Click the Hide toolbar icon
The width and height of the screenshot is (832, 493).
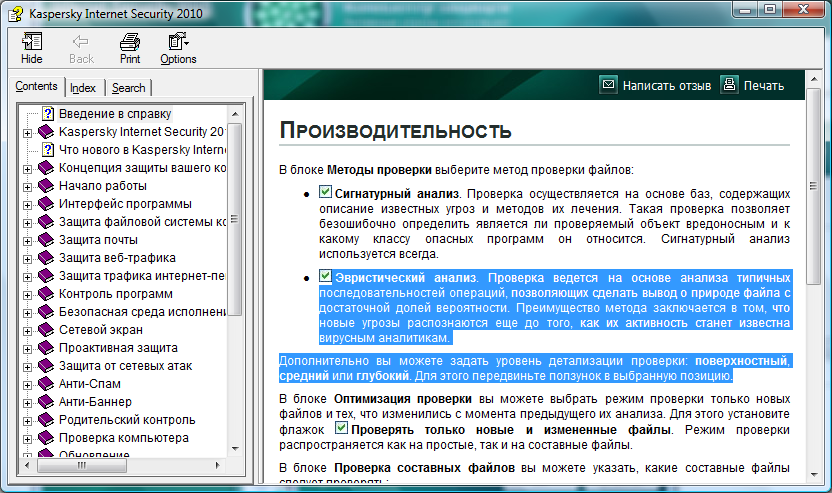coord(32,41)
